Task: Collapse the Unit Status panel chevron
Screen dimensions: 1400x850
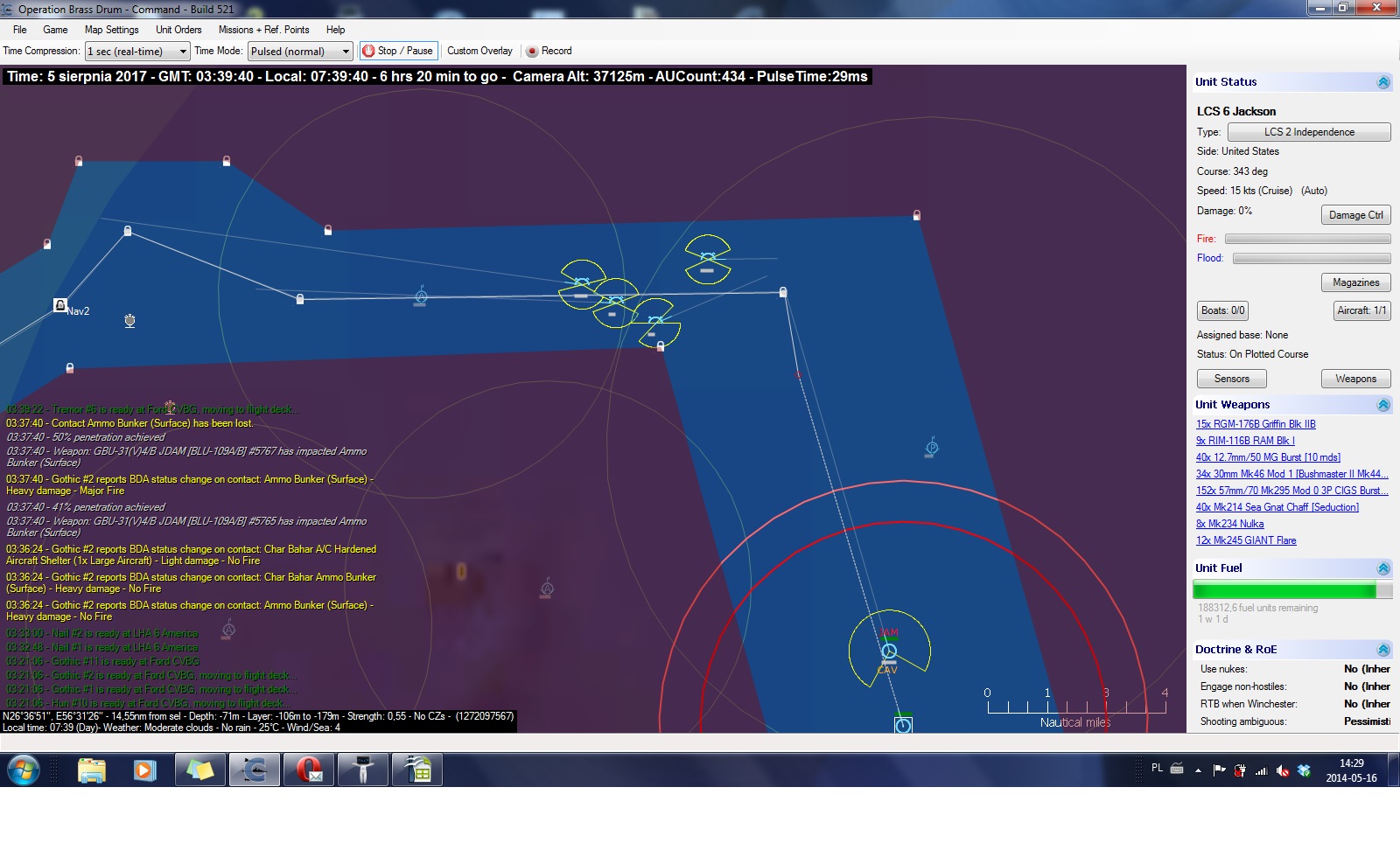Action: (1383, 82)
